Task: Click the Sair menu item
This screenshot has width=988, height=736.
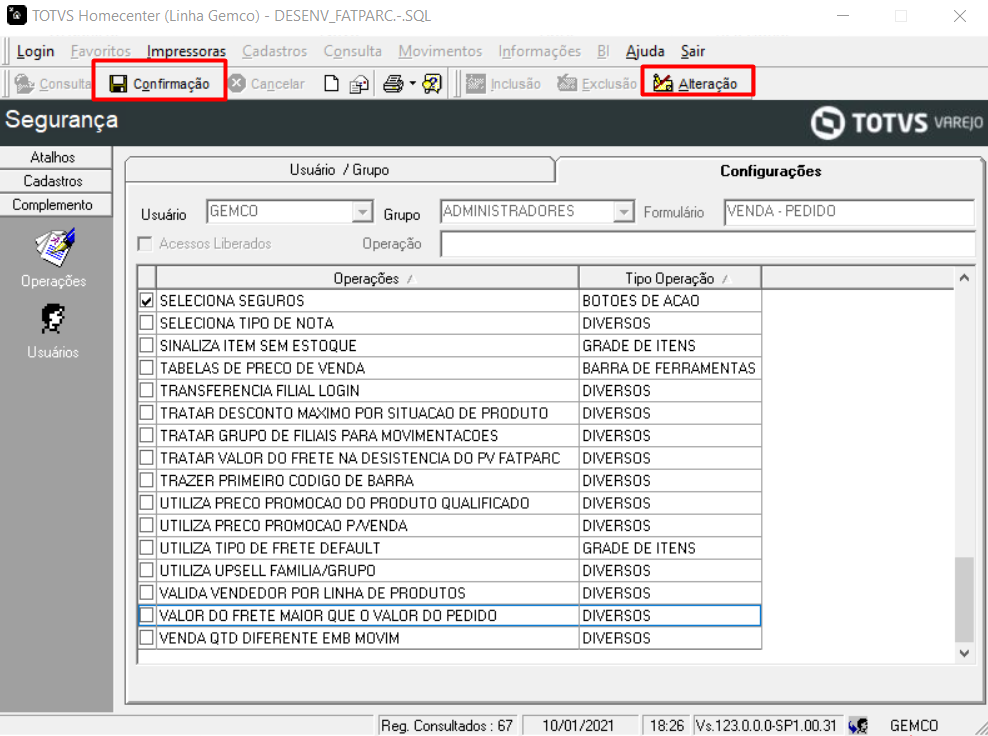Action: point(692,51)
